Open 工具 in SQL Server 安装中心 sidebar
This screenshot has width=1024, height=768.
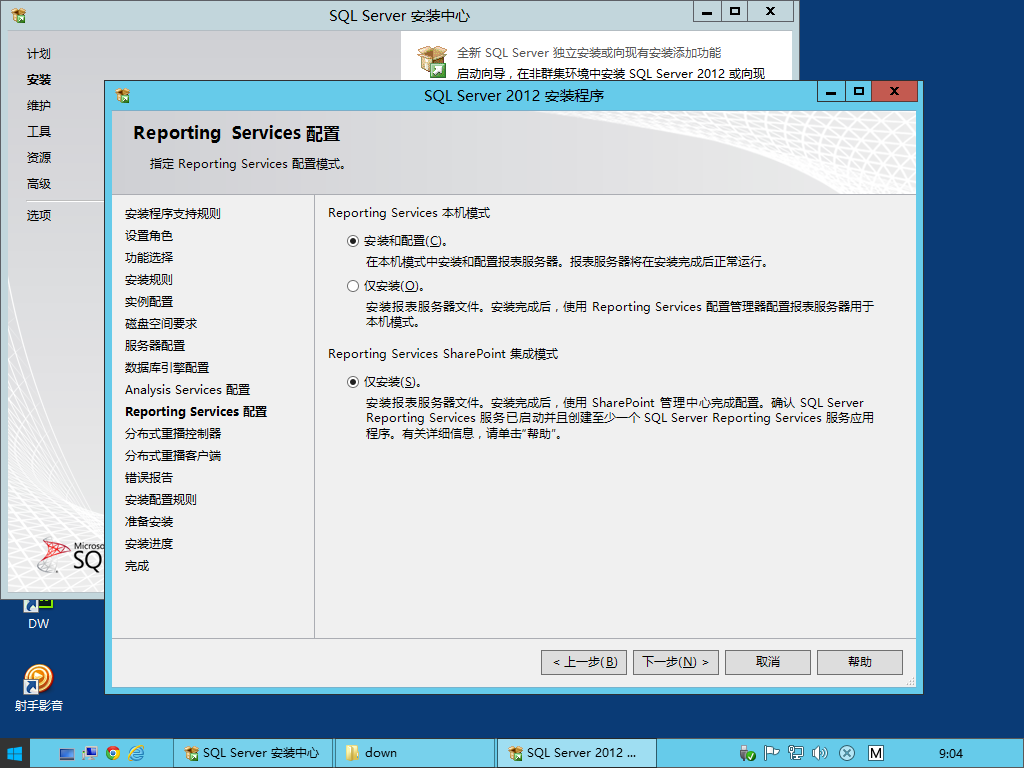(x=39, y=131)
